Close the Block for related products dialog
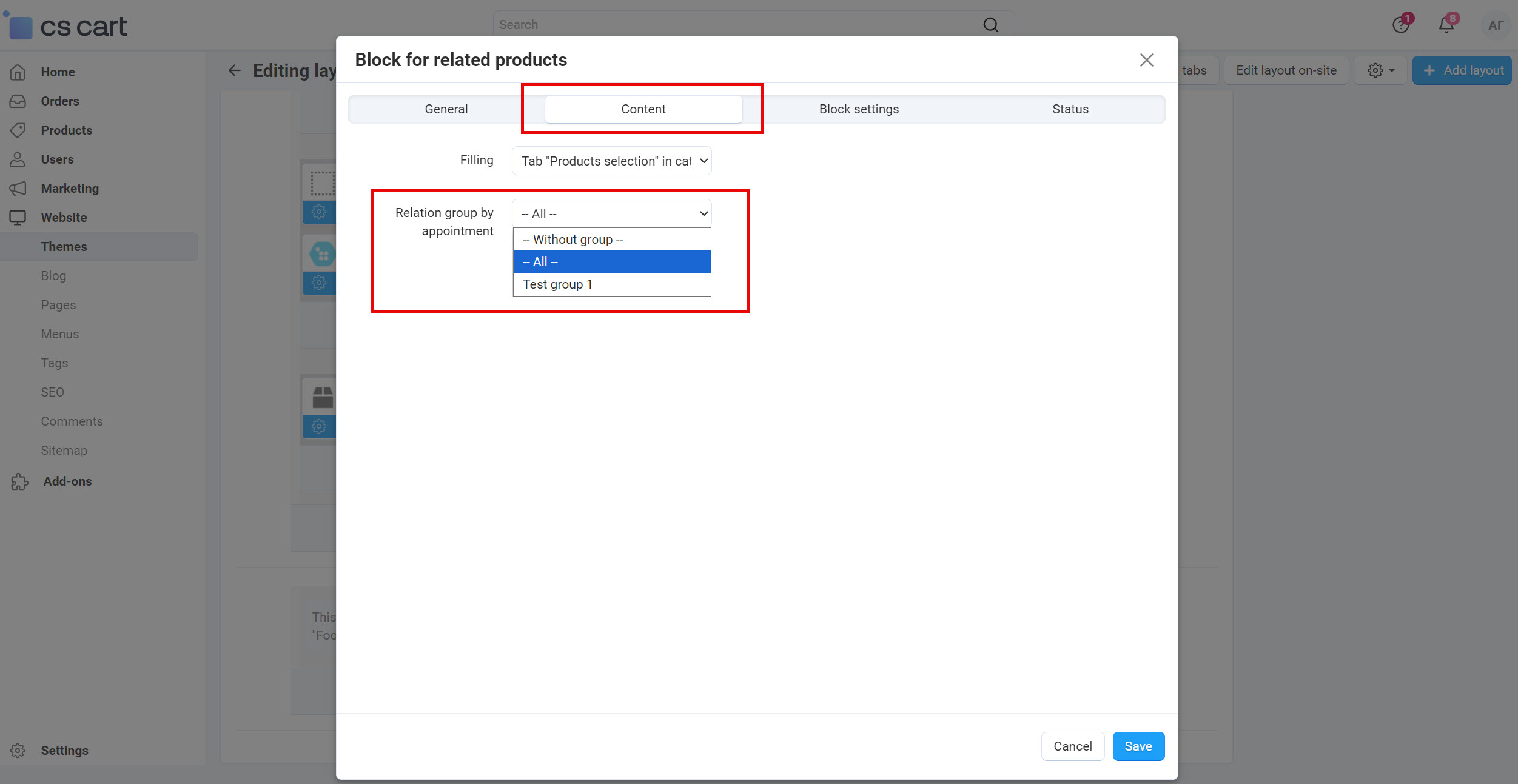Image resolution: width=1518 pixels, height=784 pixels. [1146, 60]
